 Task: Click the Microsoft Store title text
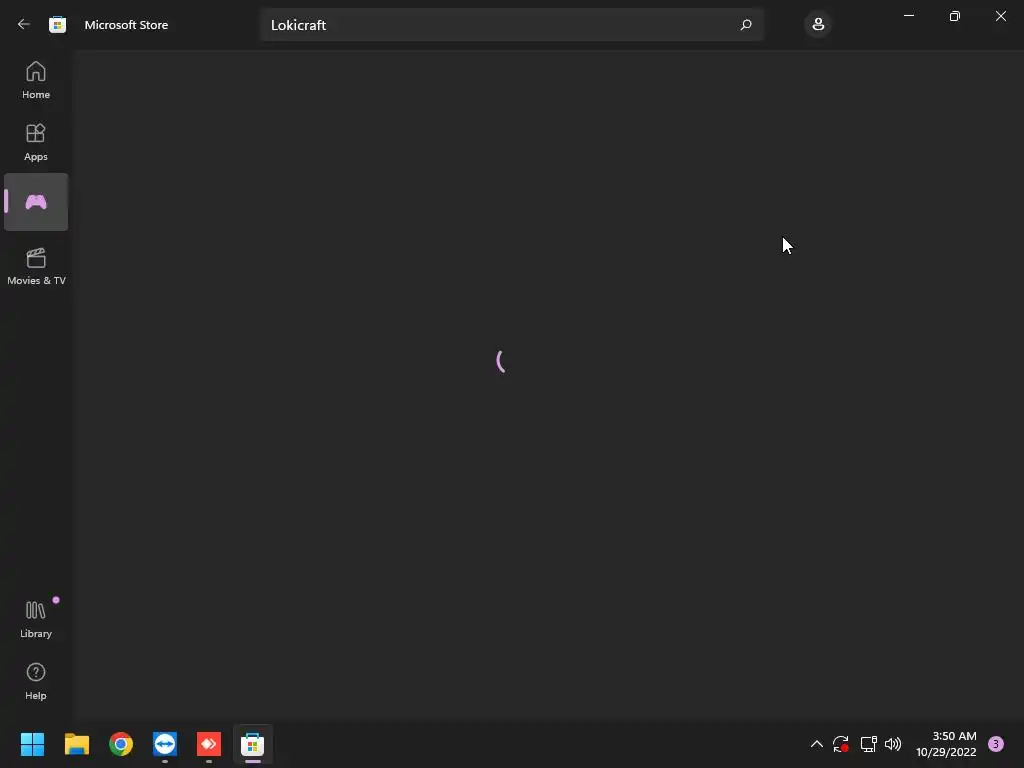click(x=126, y=25)
